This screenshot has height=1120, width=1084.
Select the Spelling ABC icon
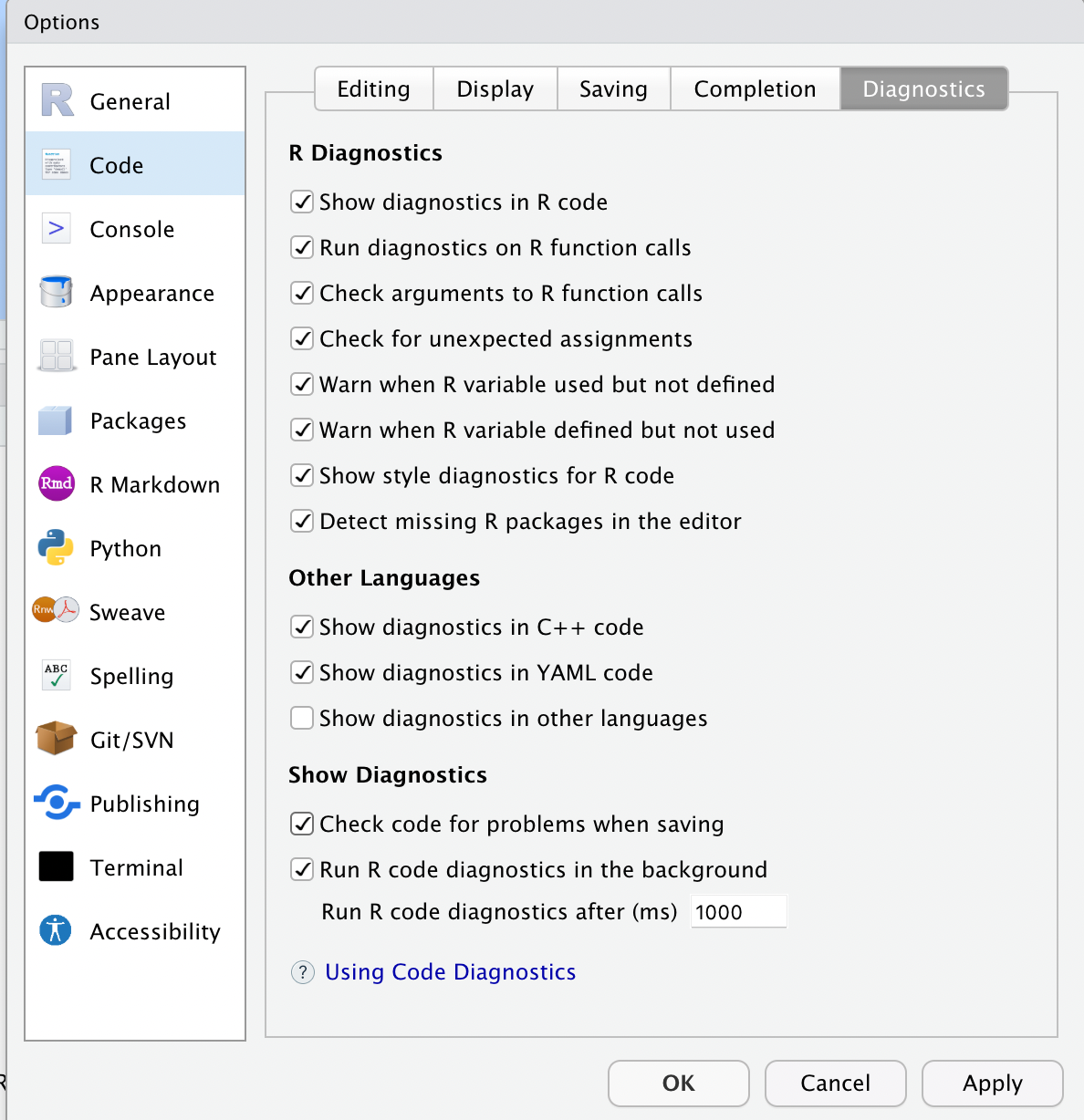click(x=56, y=675)
